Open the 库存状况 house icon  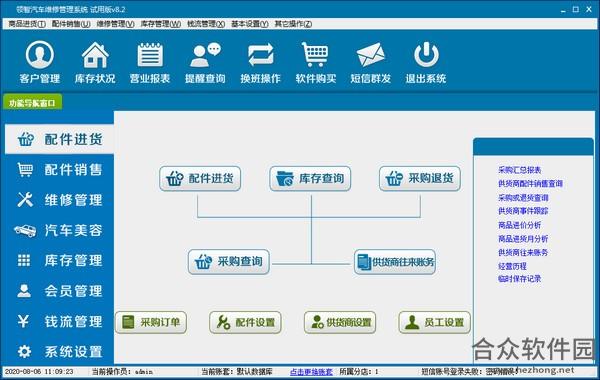click(95, 62)
